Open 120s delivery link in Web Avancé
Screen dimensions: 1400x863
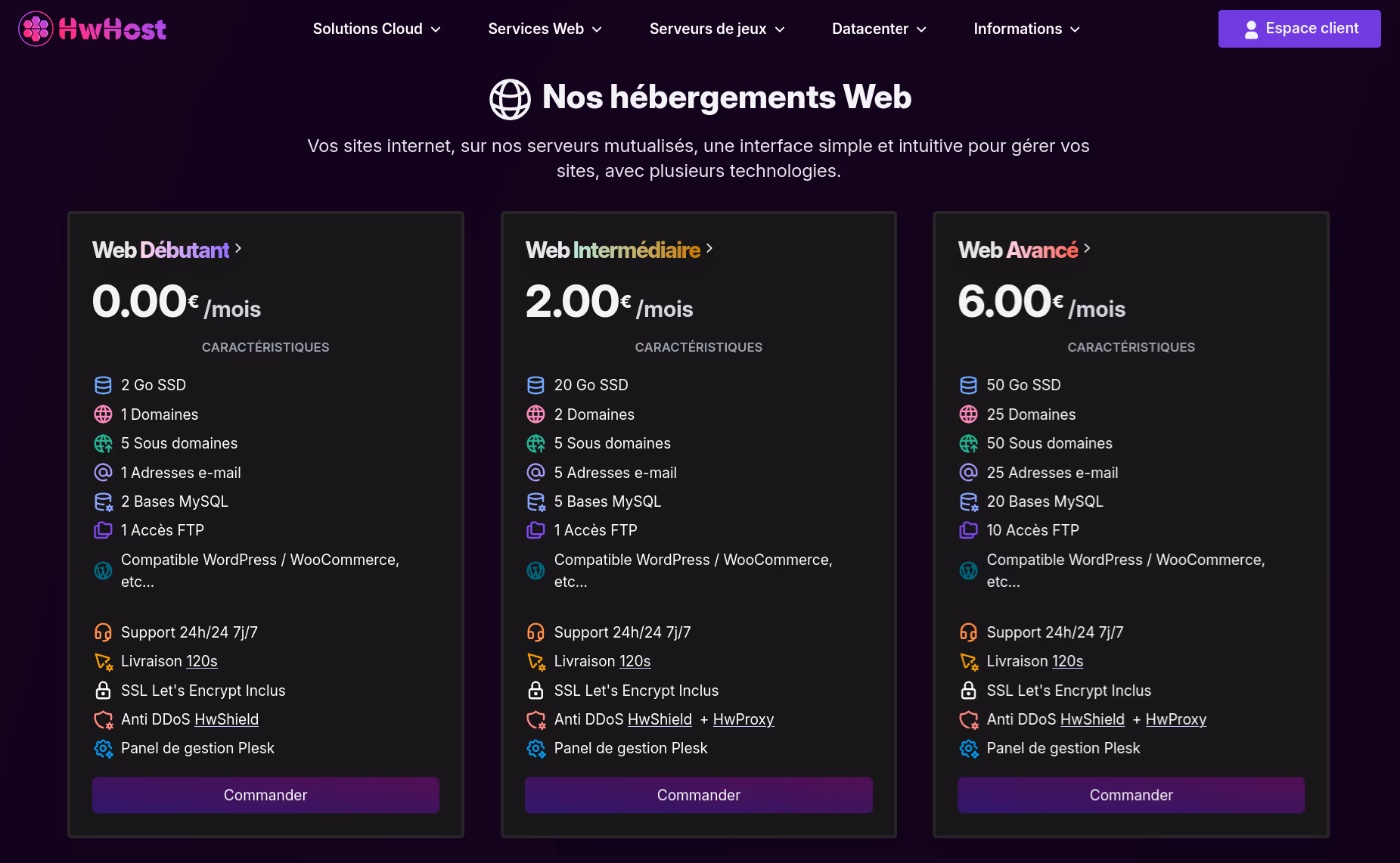[x=1068, y=661]
